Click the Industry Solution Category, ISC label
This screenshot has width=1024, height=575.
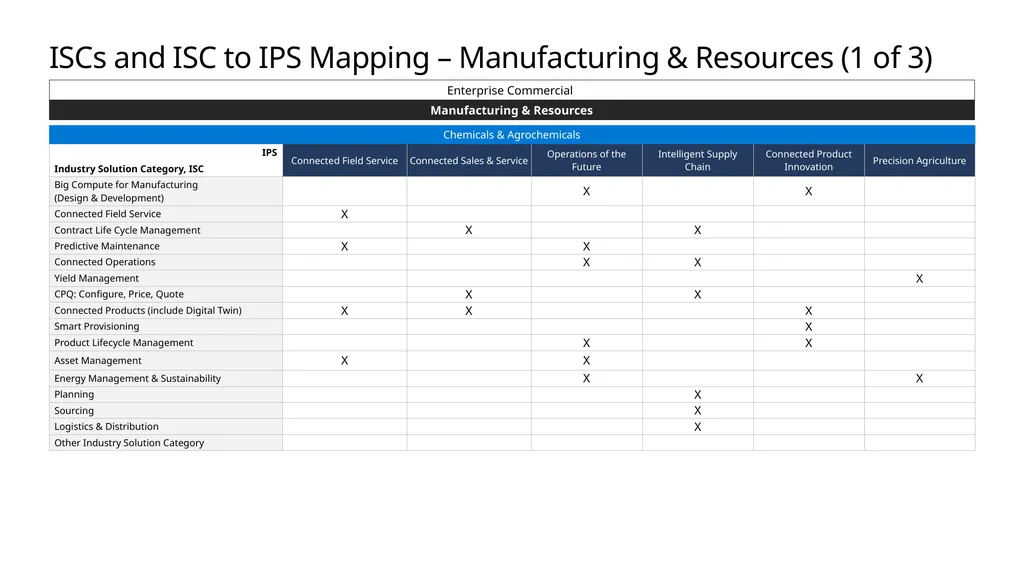coord(129,169)
